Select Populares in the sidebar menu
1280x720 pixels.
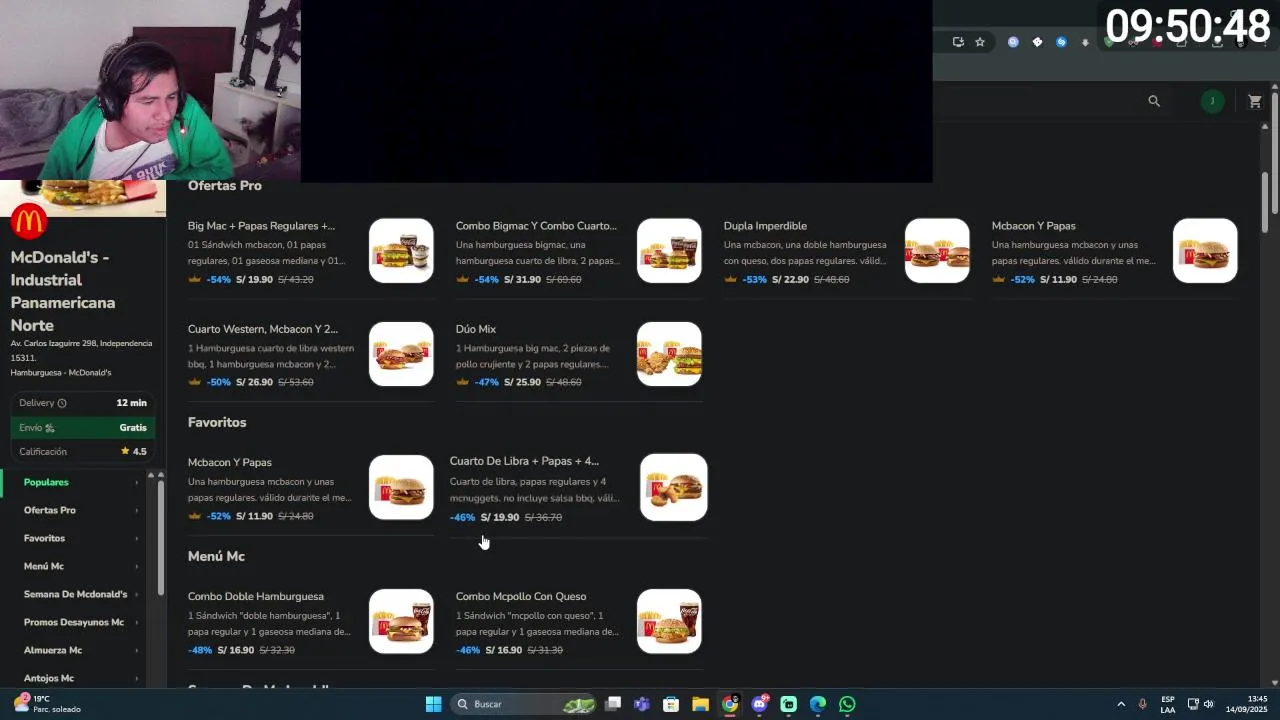click(x=46, y=482)
